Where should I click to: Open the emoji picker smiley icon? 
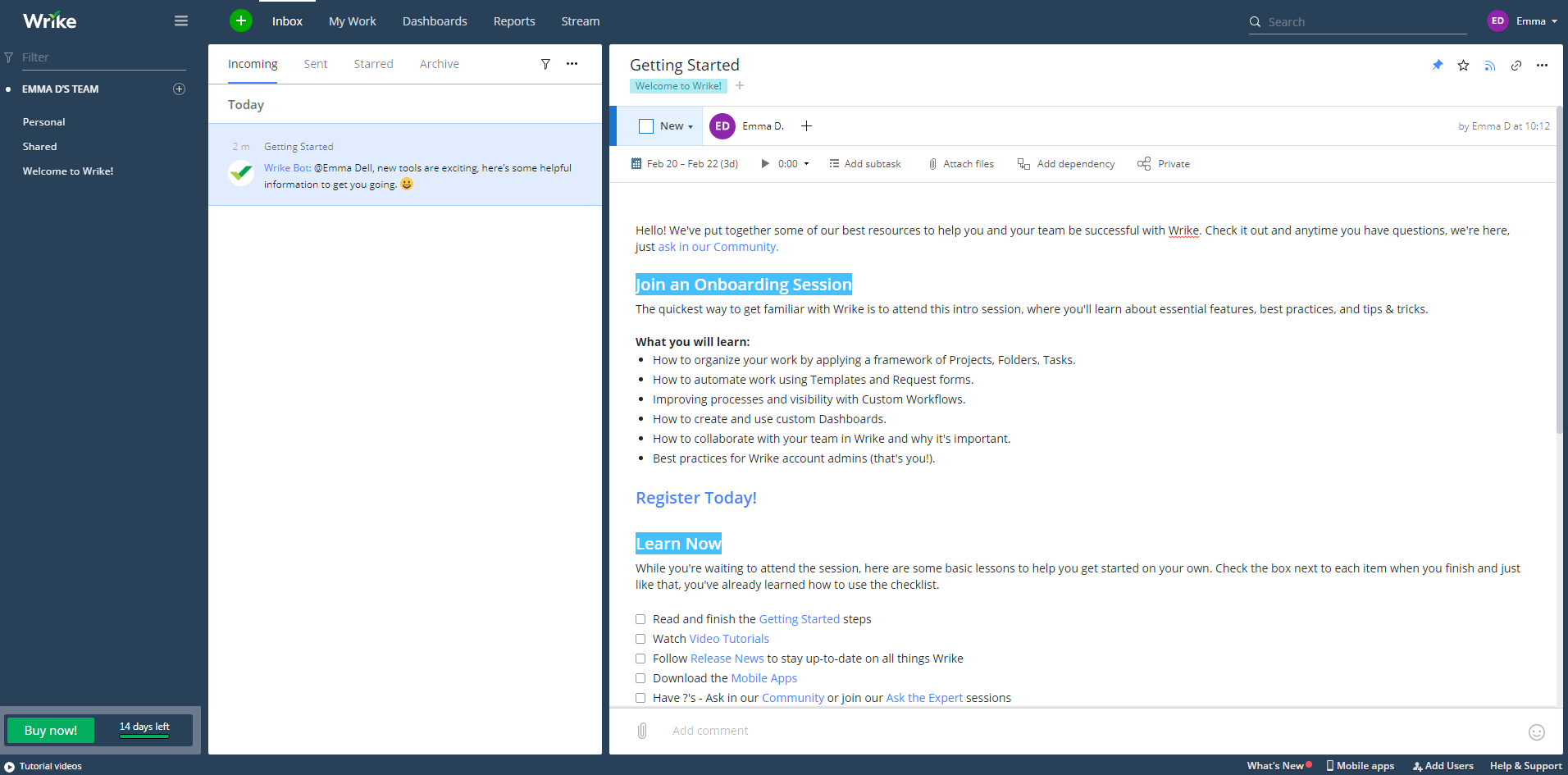[x=1537, y=732]
